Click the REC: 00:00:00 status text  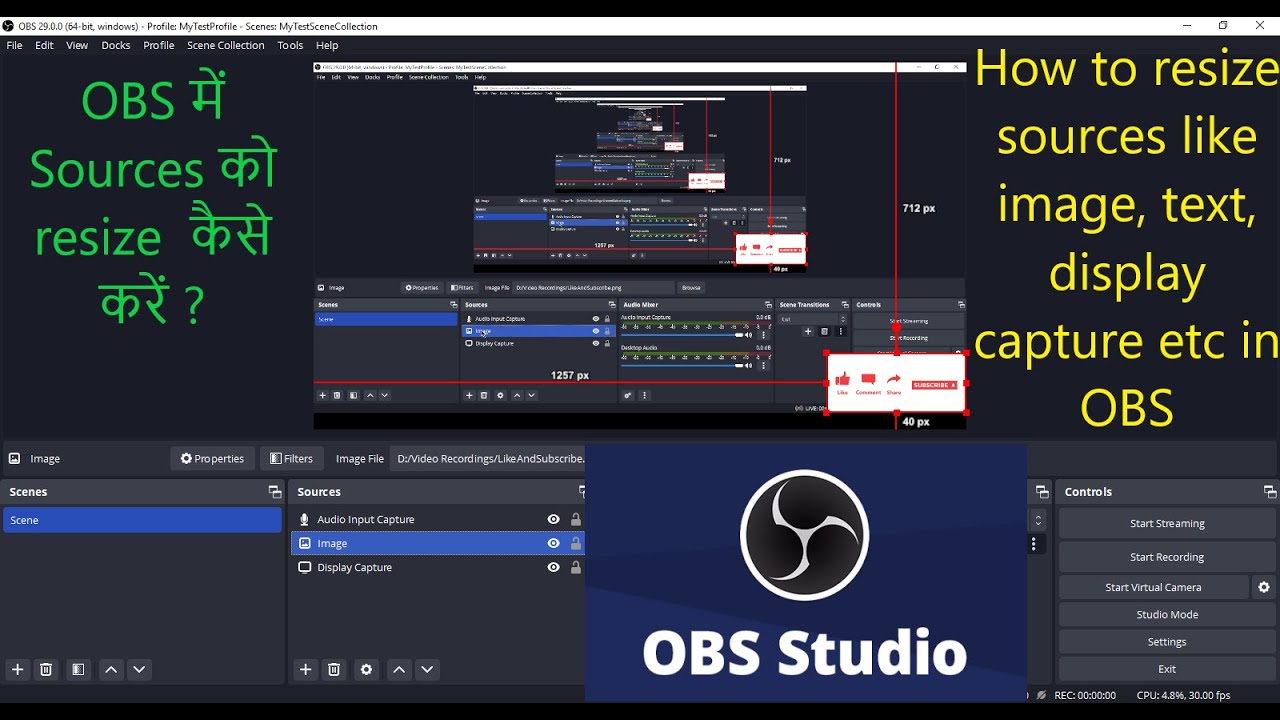[1085, 695]
